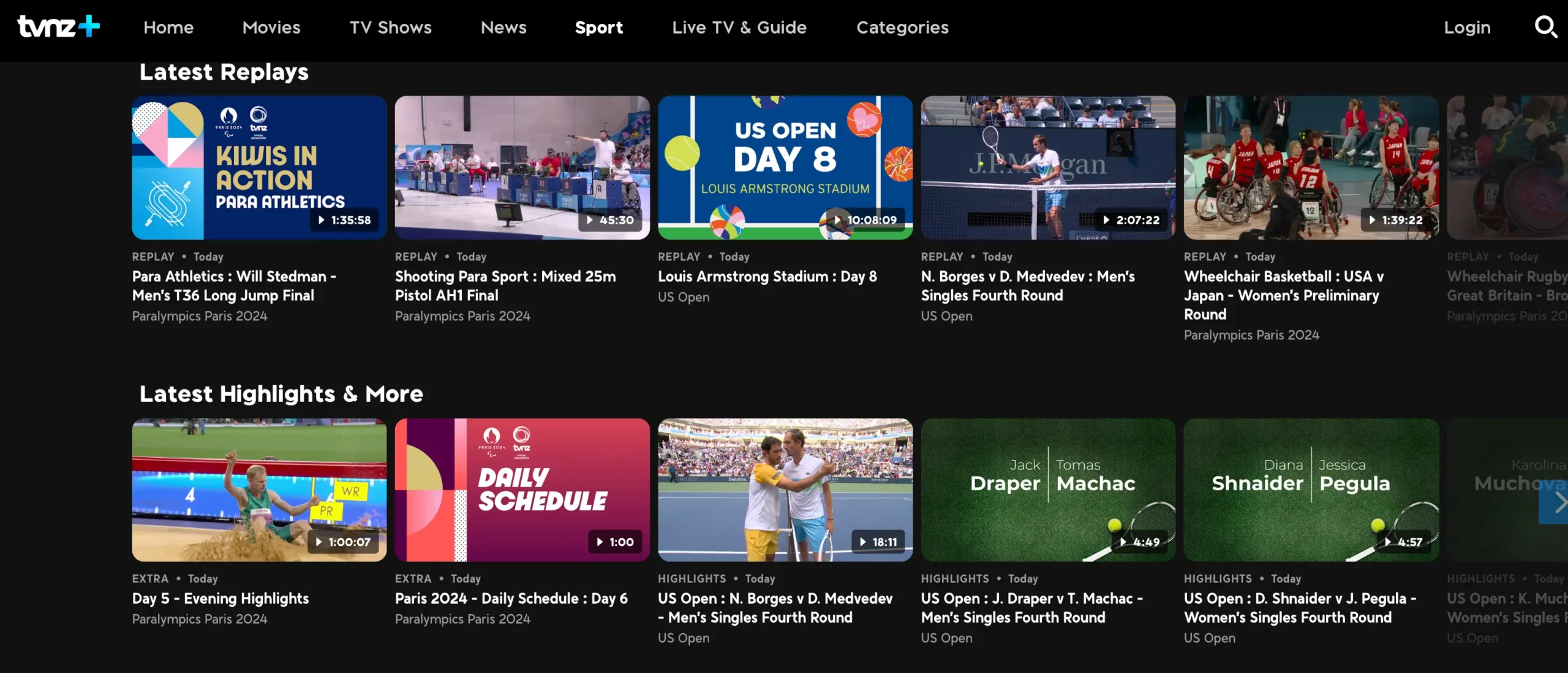Play the 2:07:22 Borges v Medvedev replay
Viewport: 1568px width, 673px height.
pos(1131,219)
